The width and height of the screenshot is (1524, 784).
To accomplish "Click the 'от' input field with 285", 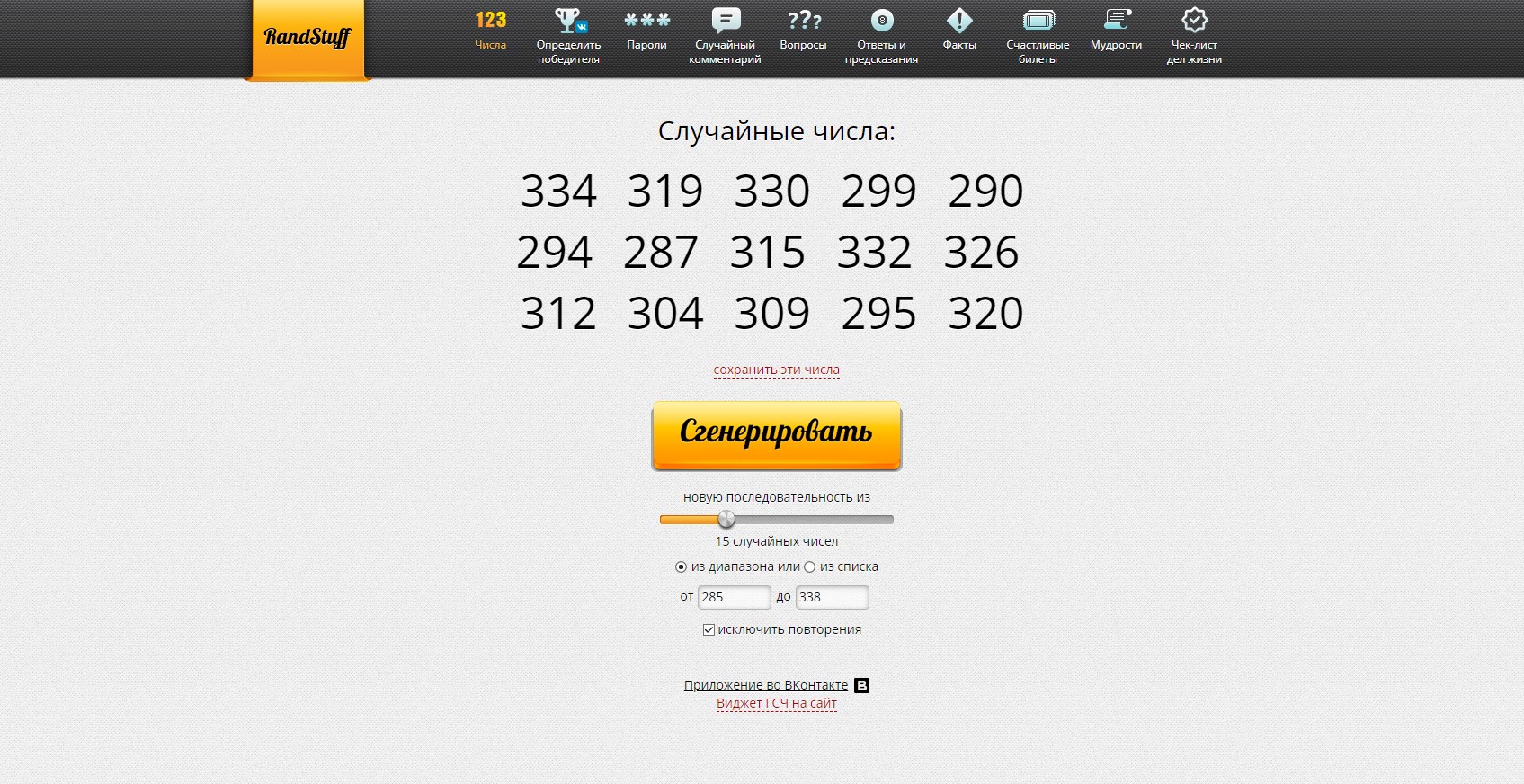I will pyautogui.click(x=734, y=597).
